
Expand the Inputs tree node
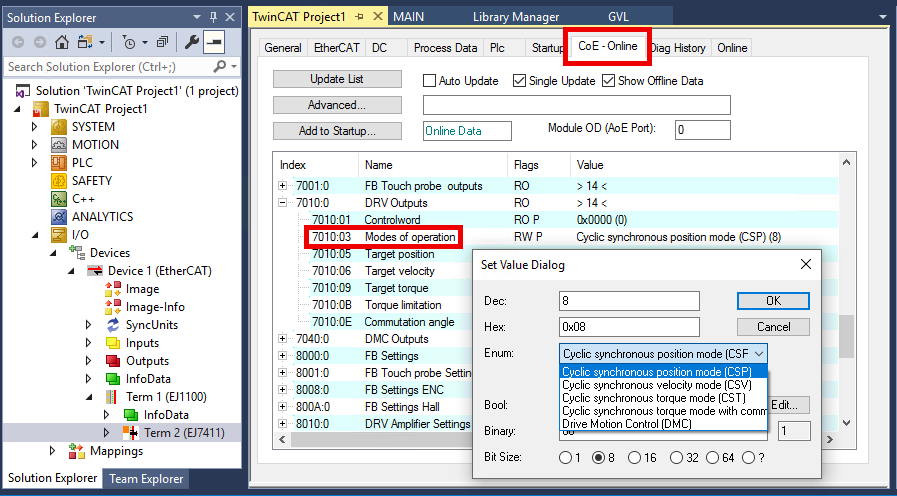pos(89,343)
